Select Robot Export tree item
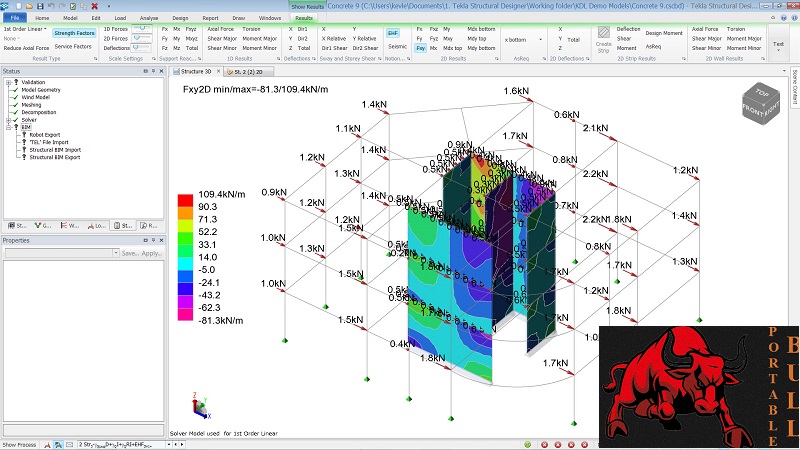The width and height of the screenshot is (800, 450). pyautogui.click(x=45, y=135)
